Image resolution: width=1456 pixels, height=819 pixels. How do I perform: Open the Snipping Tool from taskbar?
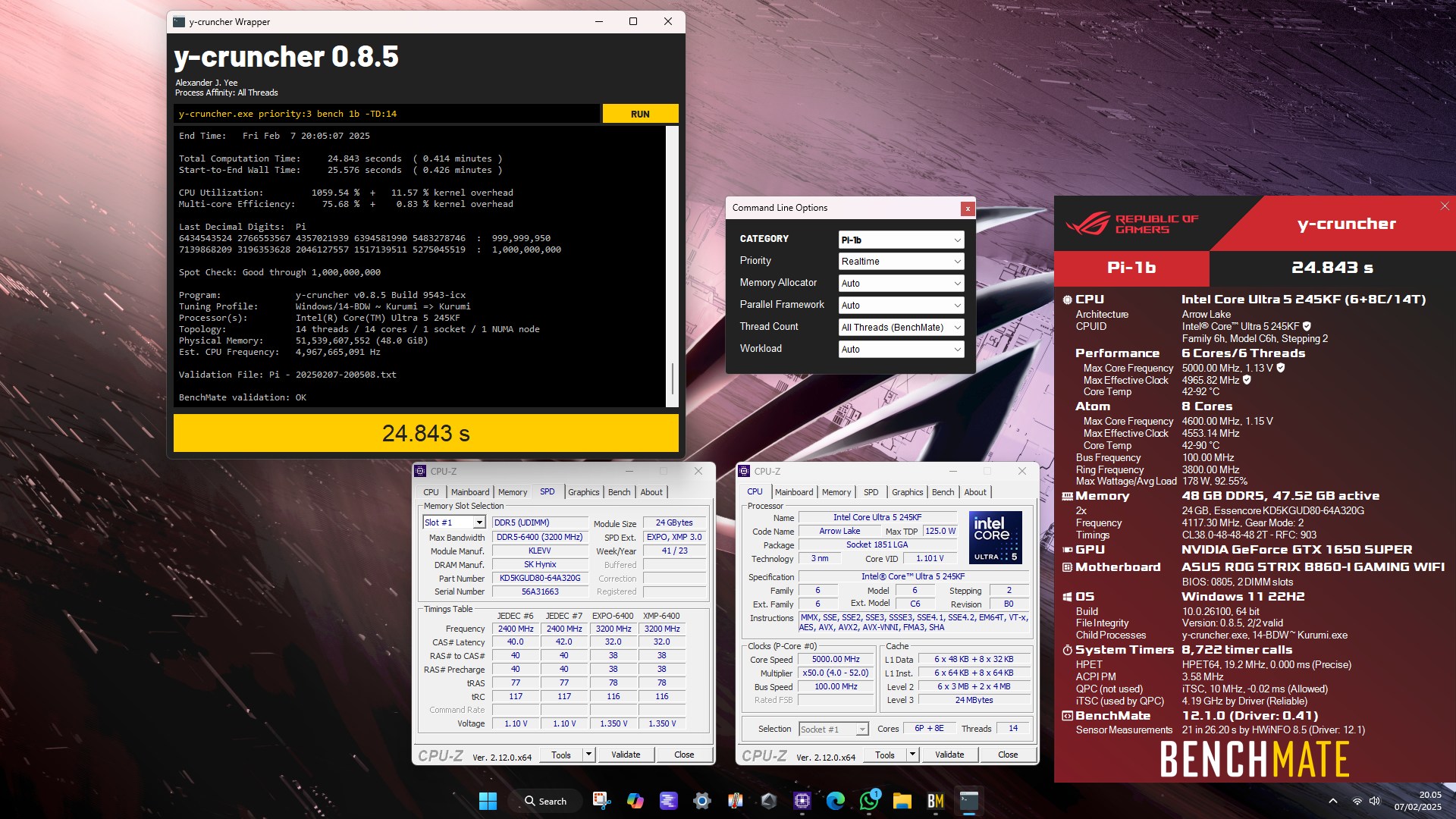[x=601, y=801]
